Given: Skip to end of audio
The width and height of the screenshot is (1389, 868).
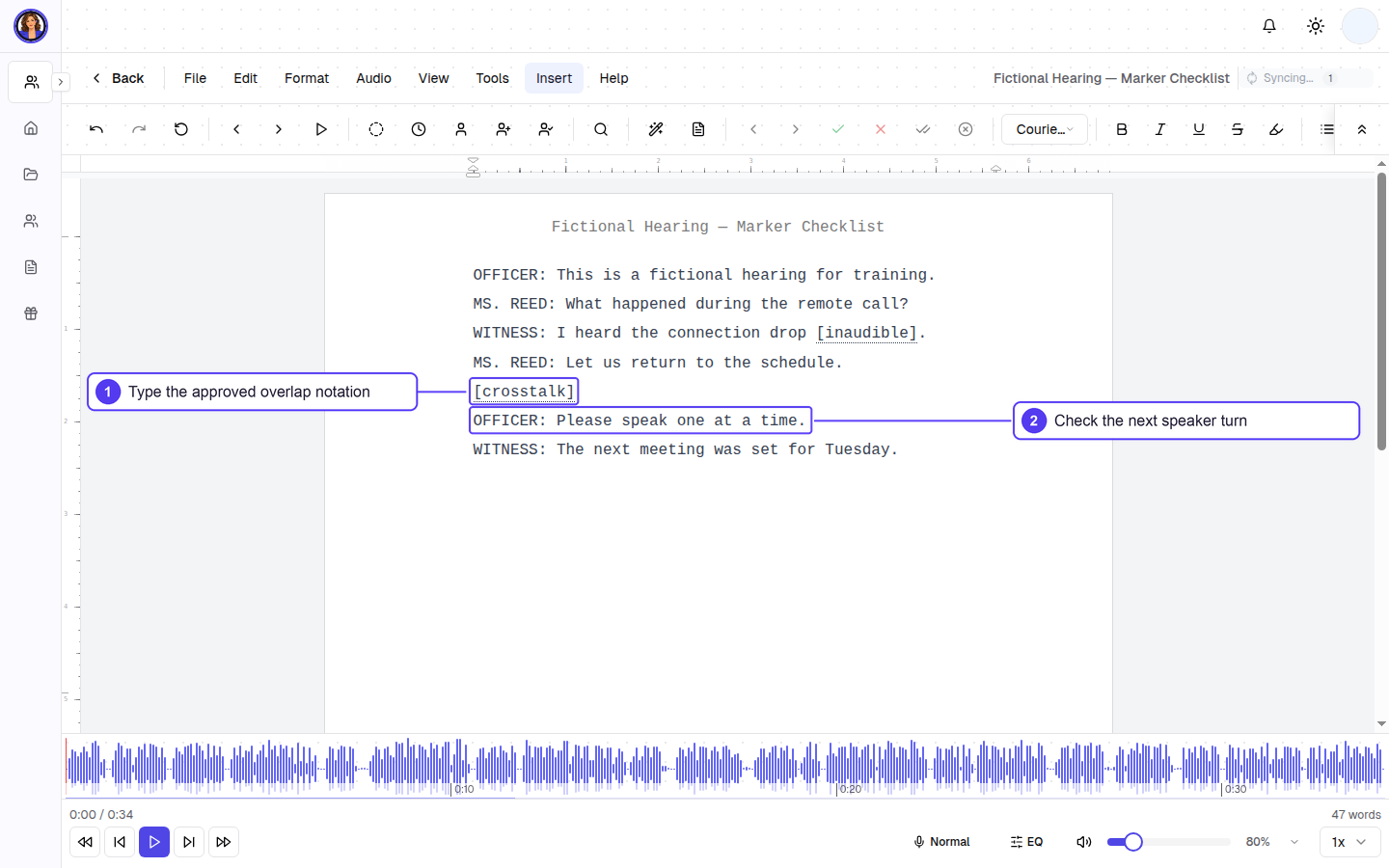Looking at the screenshot, I should (189, 842).
